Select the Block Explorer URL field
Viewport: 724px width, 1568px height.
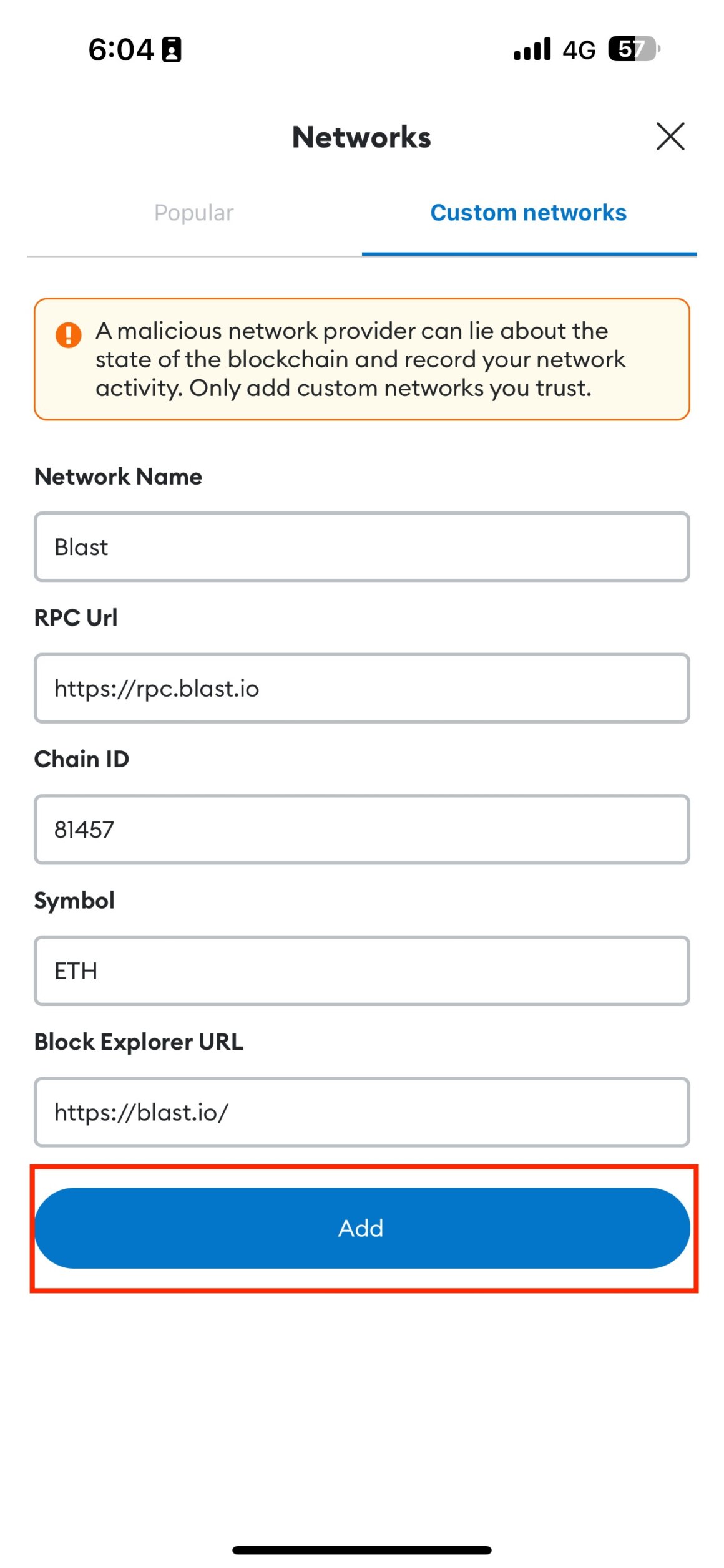361,1111
